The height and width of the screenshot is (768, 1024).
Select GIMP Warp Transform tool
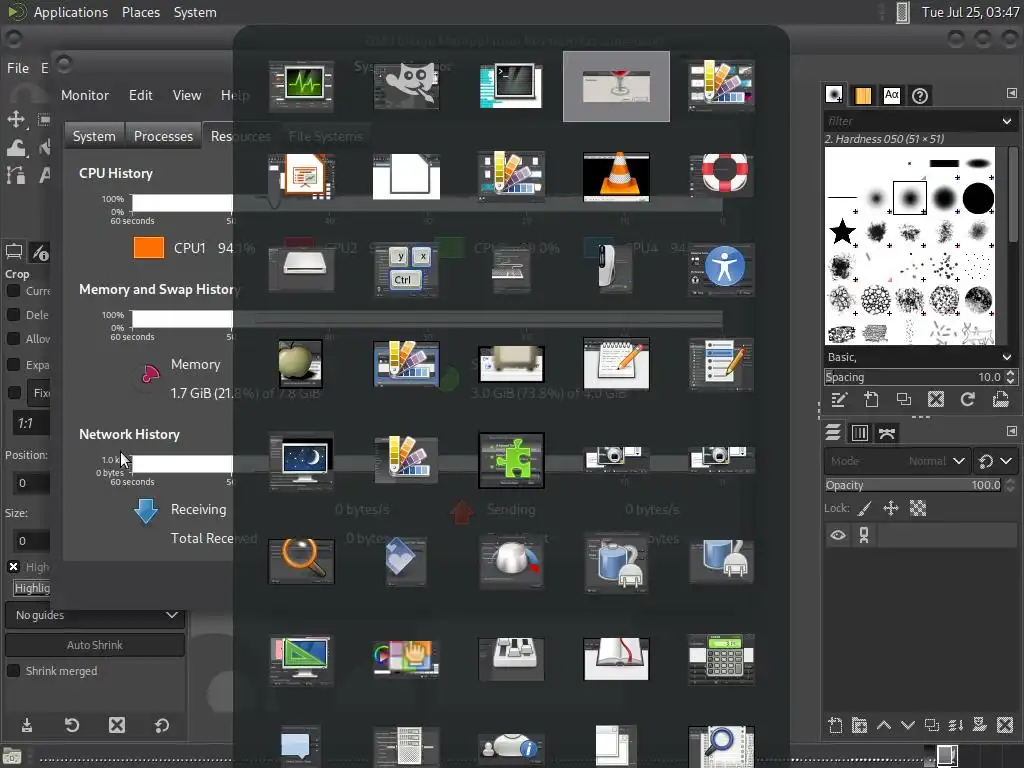pyautogui.click(x=16, y=148)
